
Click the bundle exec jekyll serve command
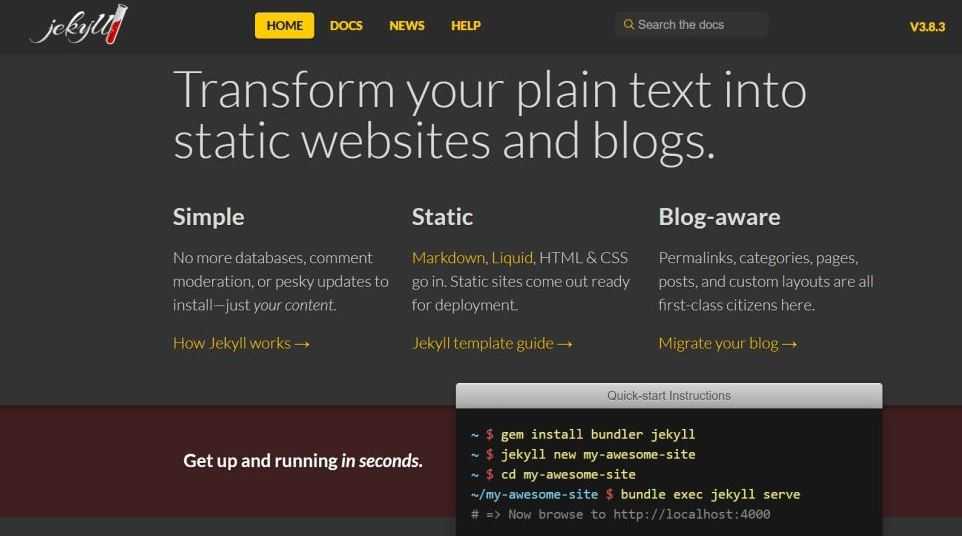tap(710, 494)
